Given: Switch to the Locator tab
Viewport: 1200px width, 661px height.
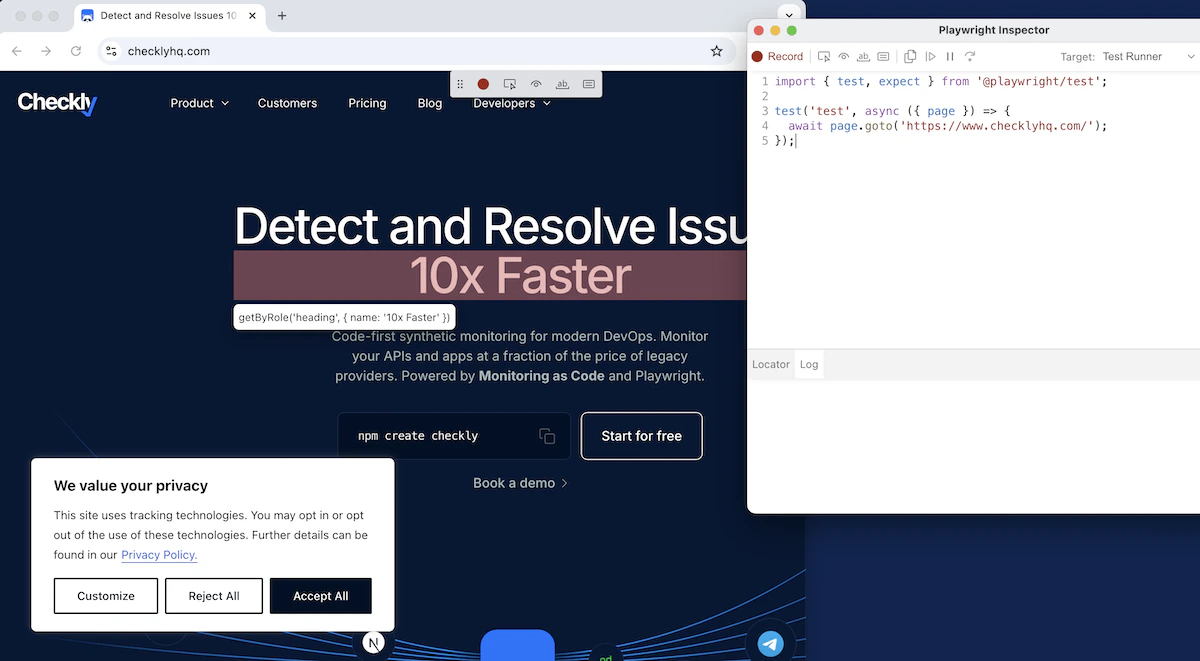Looking at the screenshot, I should tap(770, 364).
